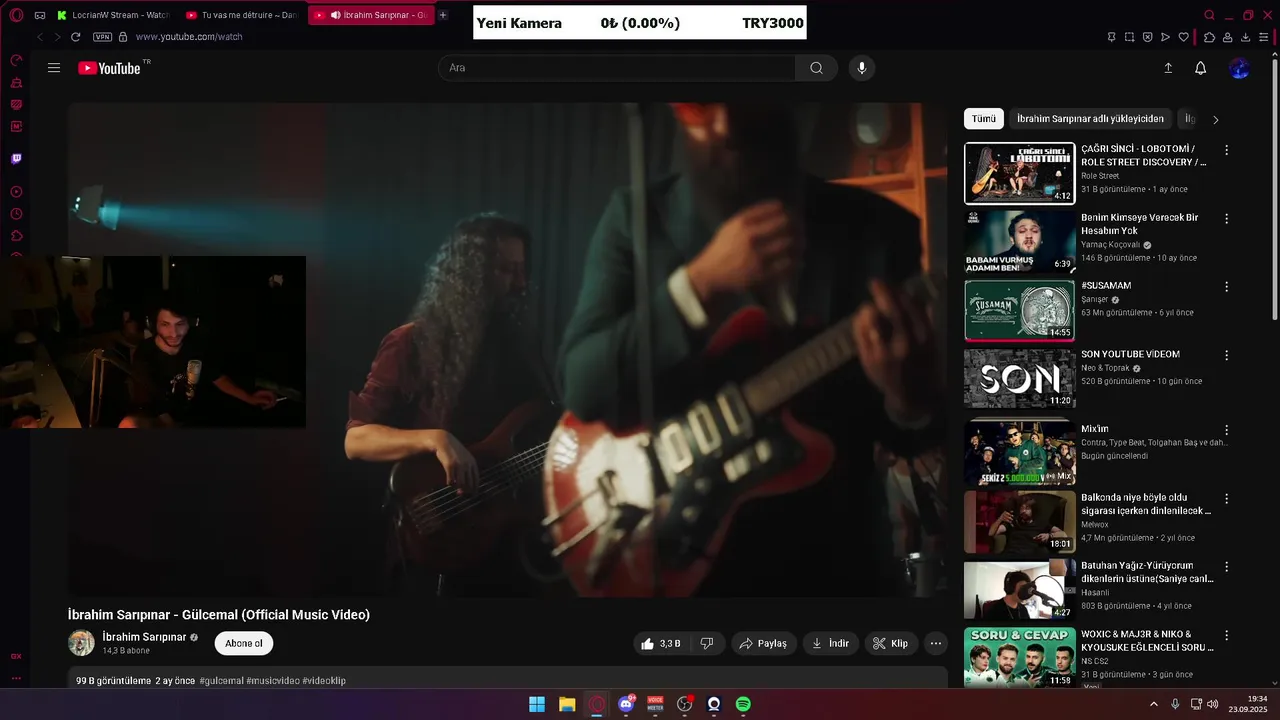Open Spotify from the taskbar
This screenshot has width=1280, height=720.
[743, 704]
